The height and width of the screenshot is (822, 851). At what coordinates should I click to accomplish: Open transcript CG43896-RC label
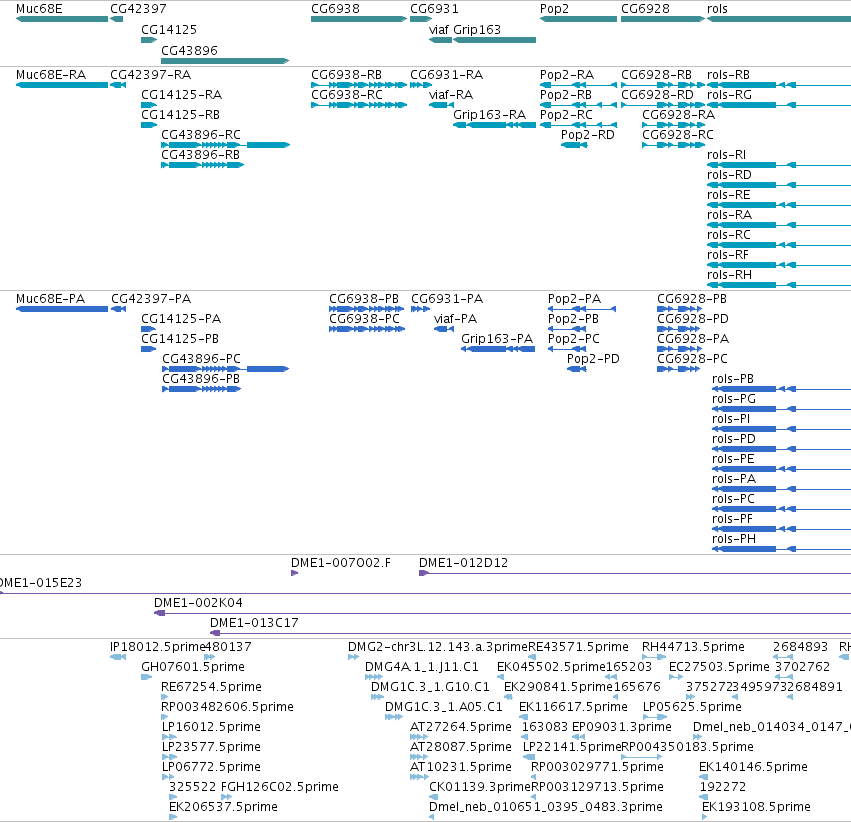[201, 135]
